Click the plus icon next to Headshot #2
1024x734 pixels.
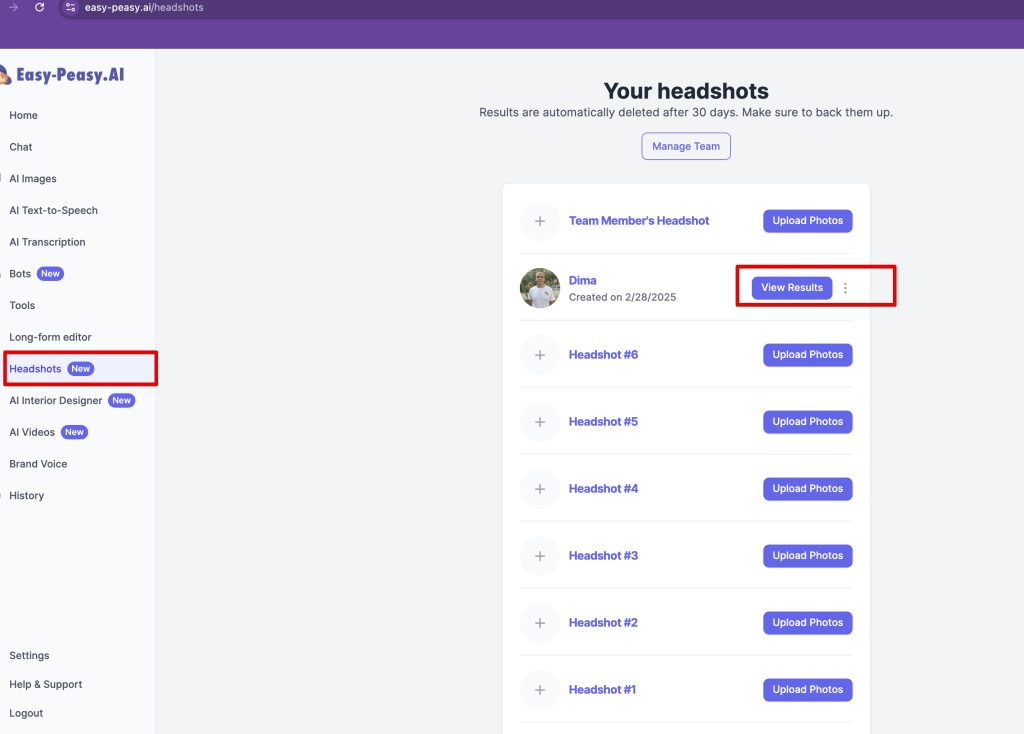(x=540, y=623)
